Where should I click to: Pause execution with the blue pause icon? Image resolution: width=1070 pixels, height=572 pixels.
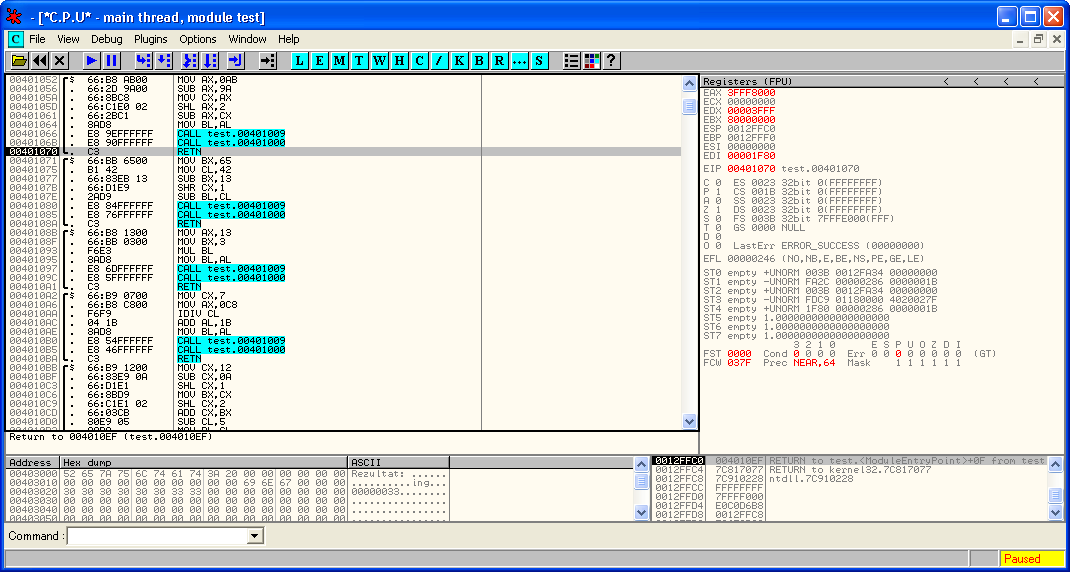tap(112, 61)
